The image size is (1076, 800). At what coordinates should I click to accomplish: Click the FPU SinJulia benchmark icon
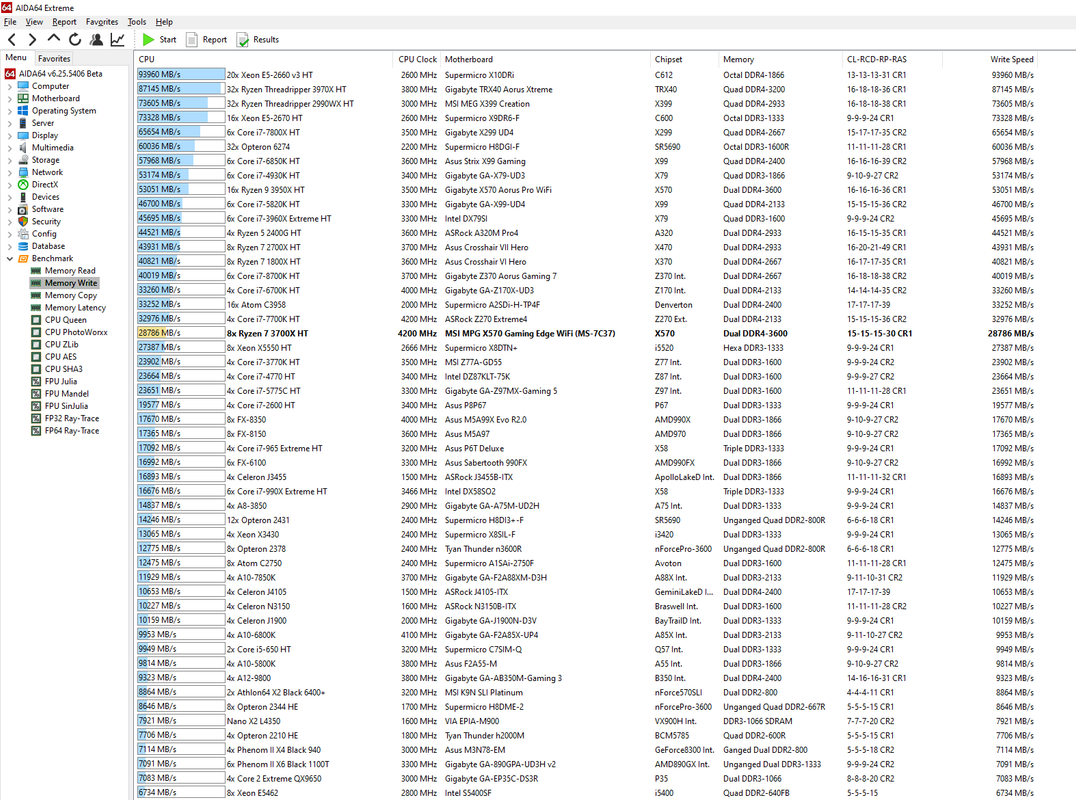[36, 407]
